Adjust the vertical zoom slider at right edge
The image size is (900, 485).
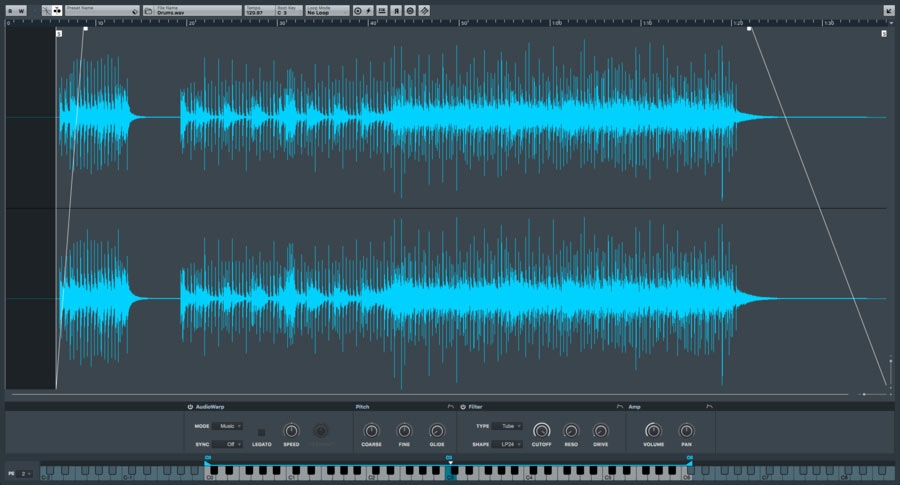(x=891, y=373)
